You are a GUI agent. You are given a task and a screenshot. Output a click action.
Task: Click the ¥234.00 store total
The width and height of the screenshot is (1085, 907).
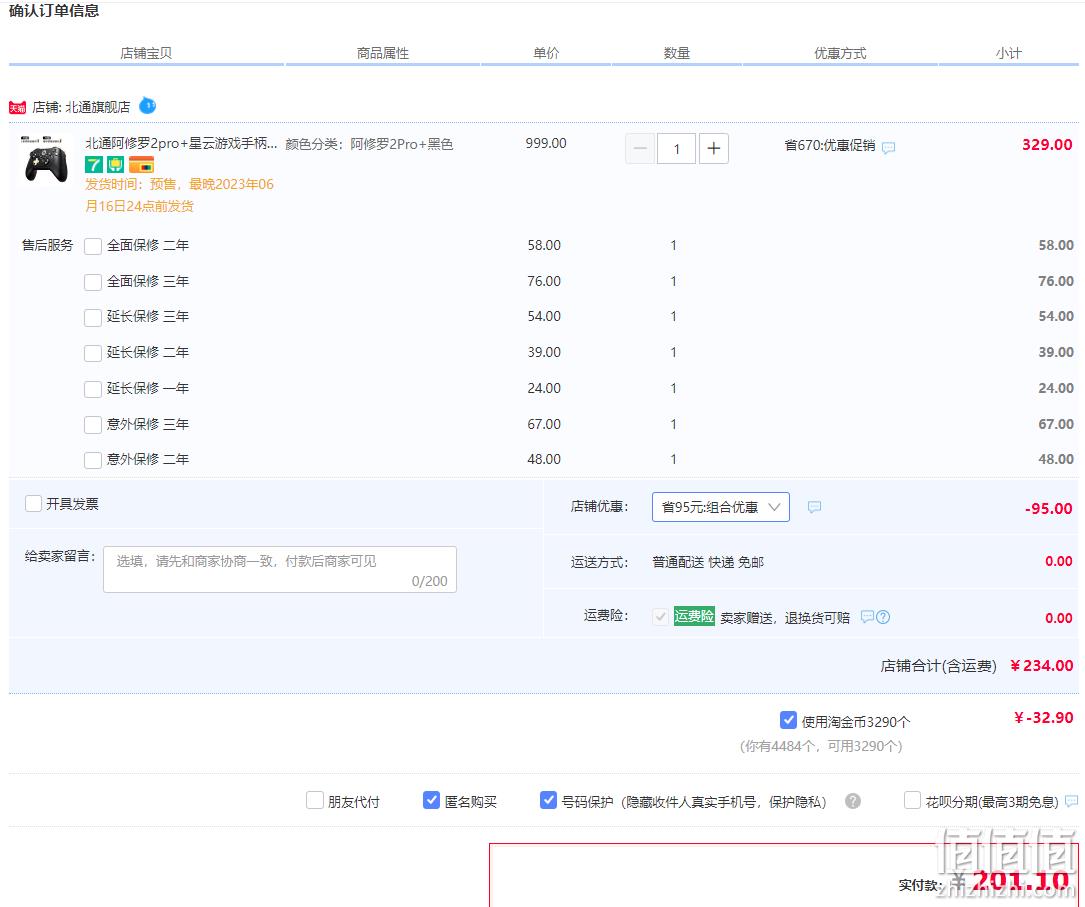[1042, 666]
